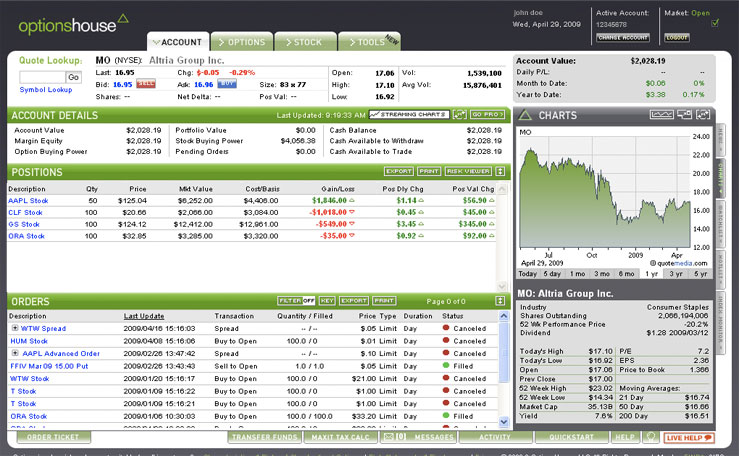Select the Today chart period tab
This screenshot has width=739, height=456.
tap(527, 274)
